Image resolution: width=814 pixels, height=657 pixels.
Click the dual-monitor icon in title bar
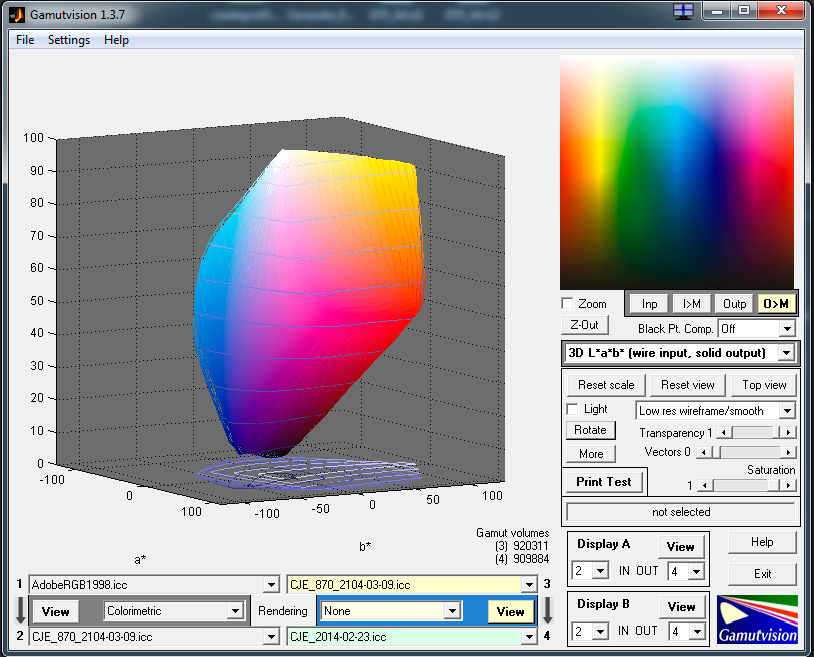684,11
